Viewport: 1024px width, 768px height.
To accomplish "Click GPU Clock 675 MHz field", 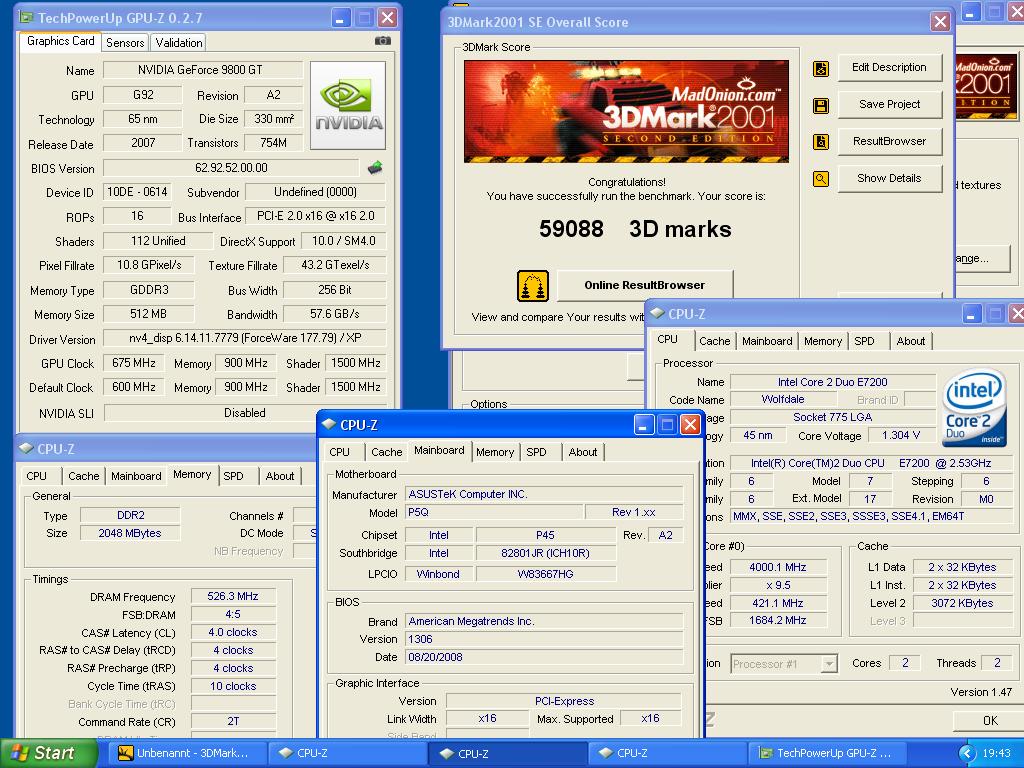I will (x=134, y=363).
